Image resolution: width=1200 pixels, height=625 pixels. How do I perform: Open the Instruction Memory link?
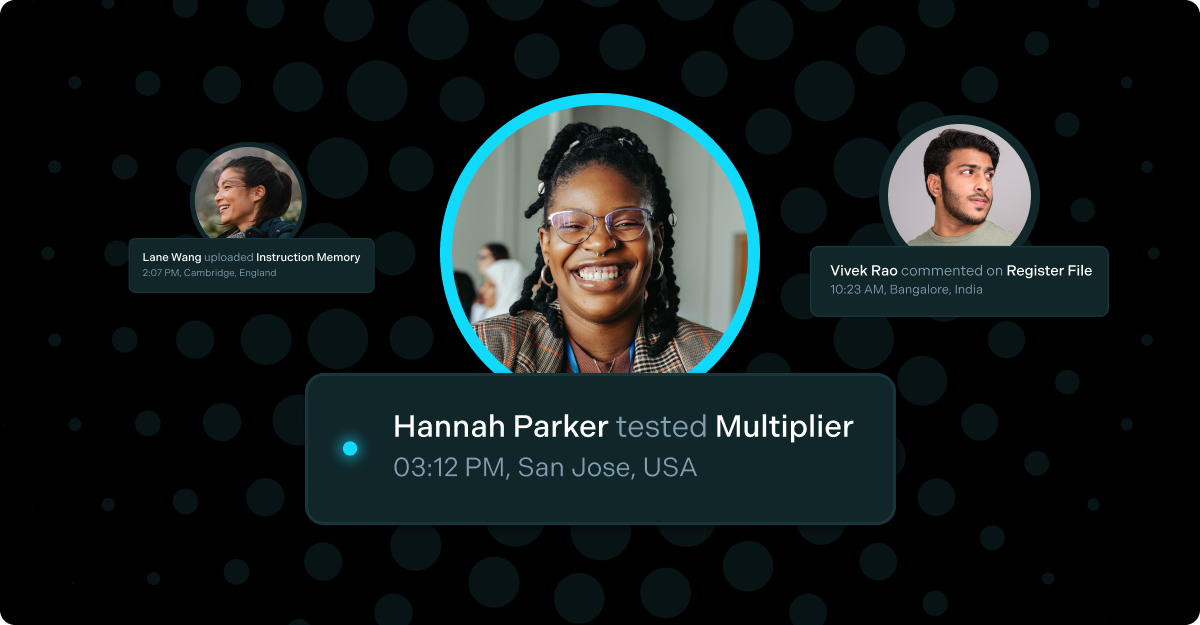coord(308,258)
